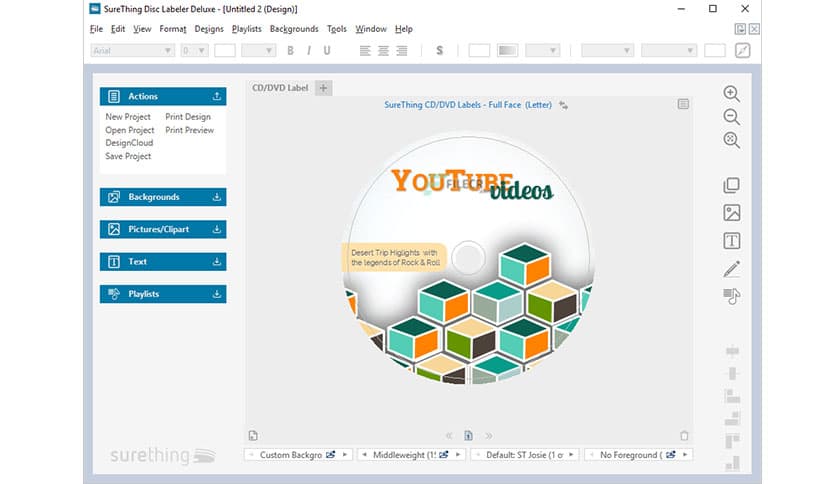
Task: Expand the Pictures/Clipart panel
Action: tap(216, 229)
